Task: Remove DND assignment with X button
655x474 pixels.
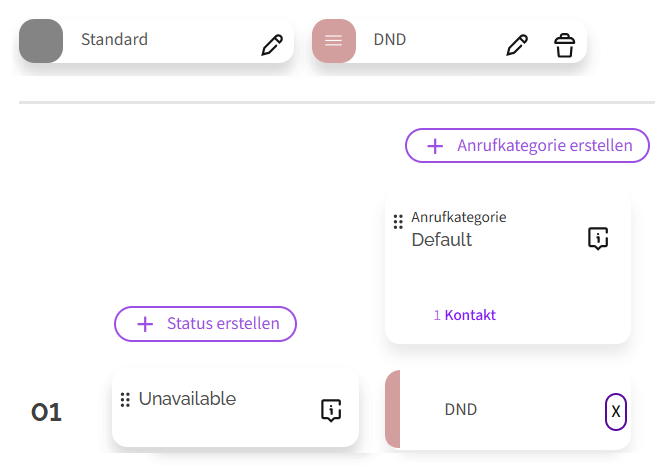Action: click(x=616, y=411)
